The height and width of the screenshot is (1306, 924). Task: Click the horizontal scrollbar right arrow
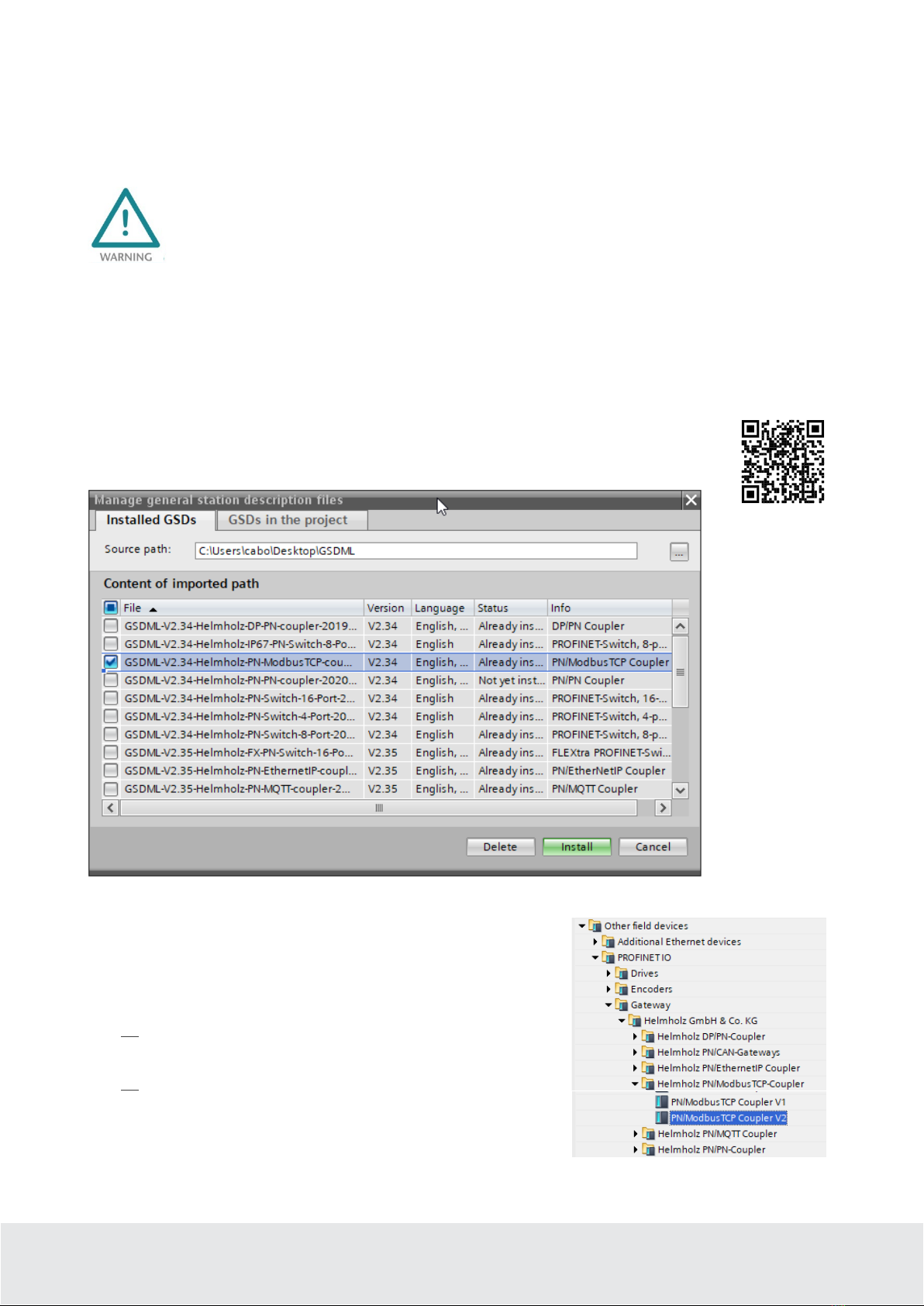(662, 808)
